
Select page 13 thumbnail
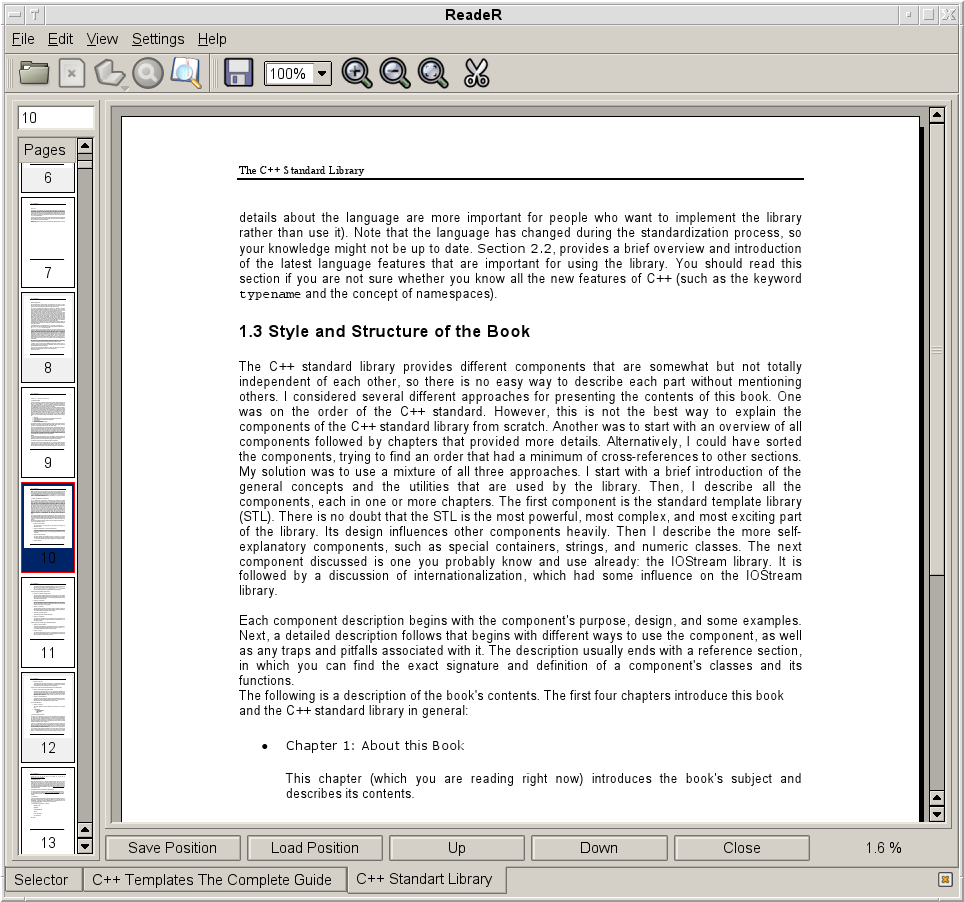click(x=48, y=810)
